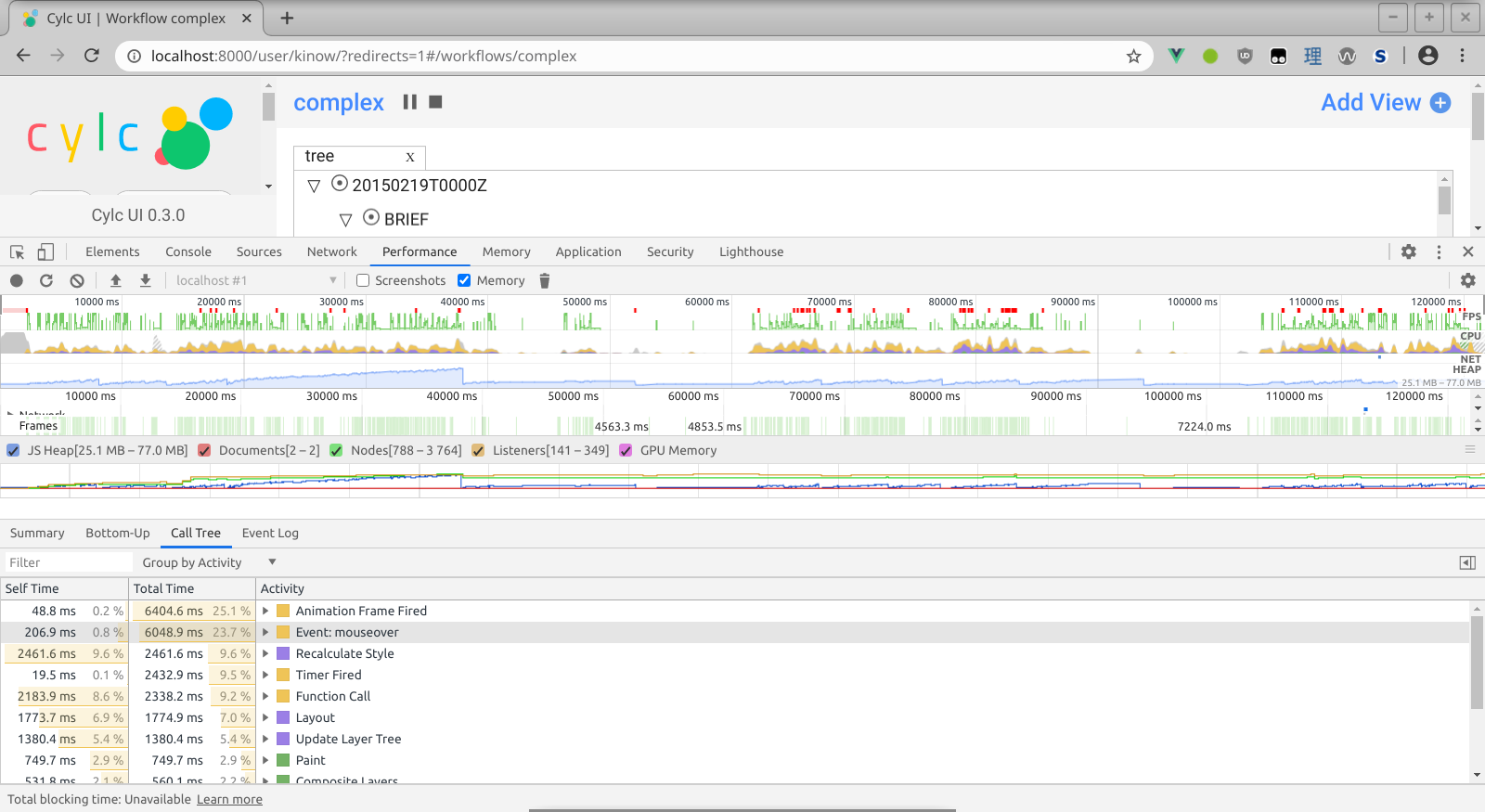Toggle the JS Heap counter checkbox
Viewport: 1485px width, 812px height.
pos(13,450)
